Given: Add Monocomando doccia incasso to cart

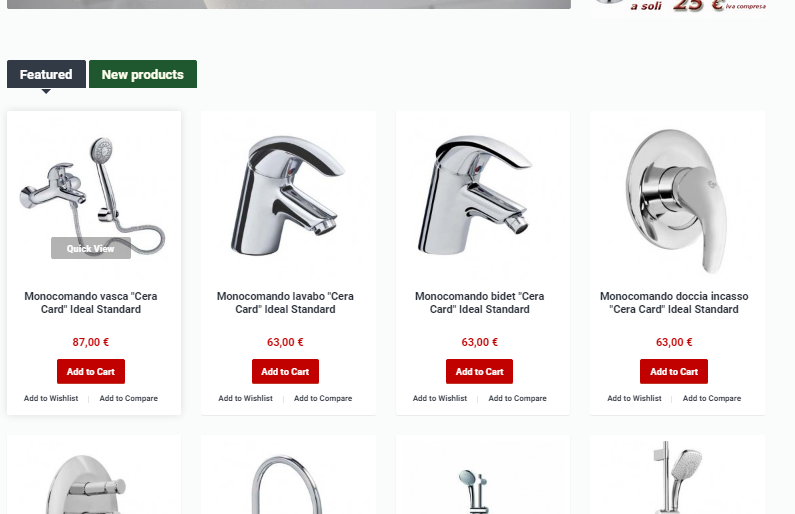Looking at the screenshot, I should [x=674, y=372].
